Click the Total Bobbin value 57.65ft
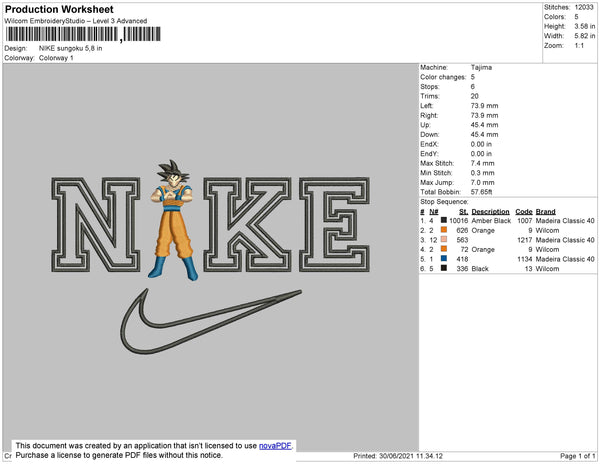This screenshot has height=464, width=600. [481, 192]
